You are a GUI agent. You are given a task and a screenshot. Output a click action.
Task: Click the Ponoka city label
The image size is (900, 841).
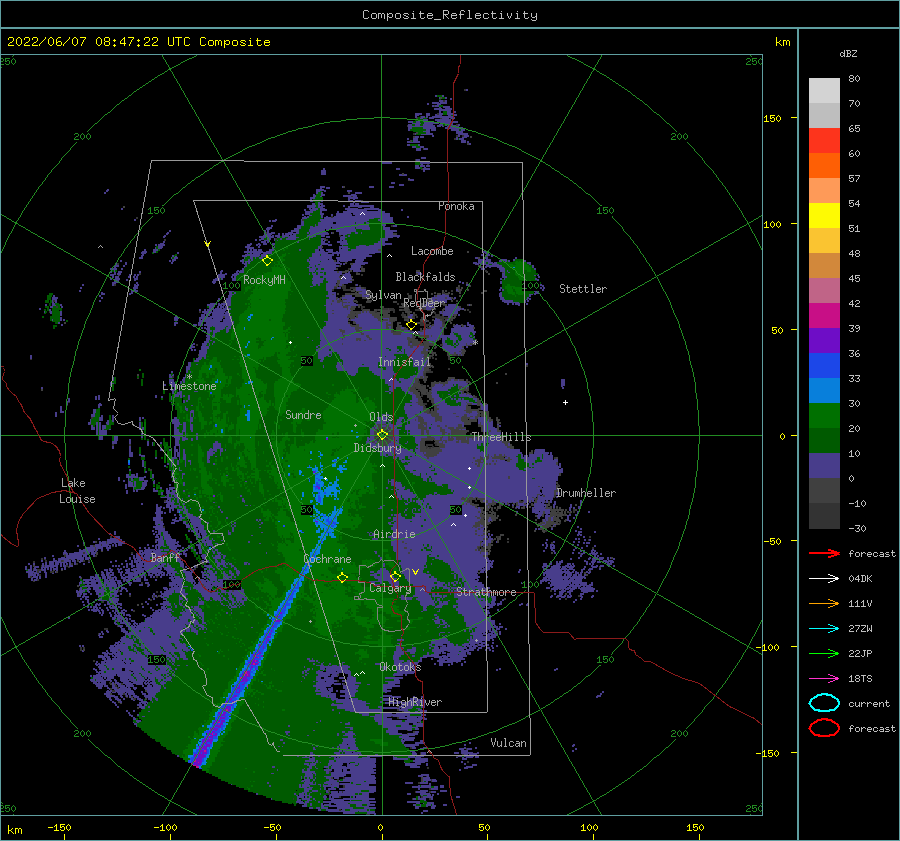456,206
